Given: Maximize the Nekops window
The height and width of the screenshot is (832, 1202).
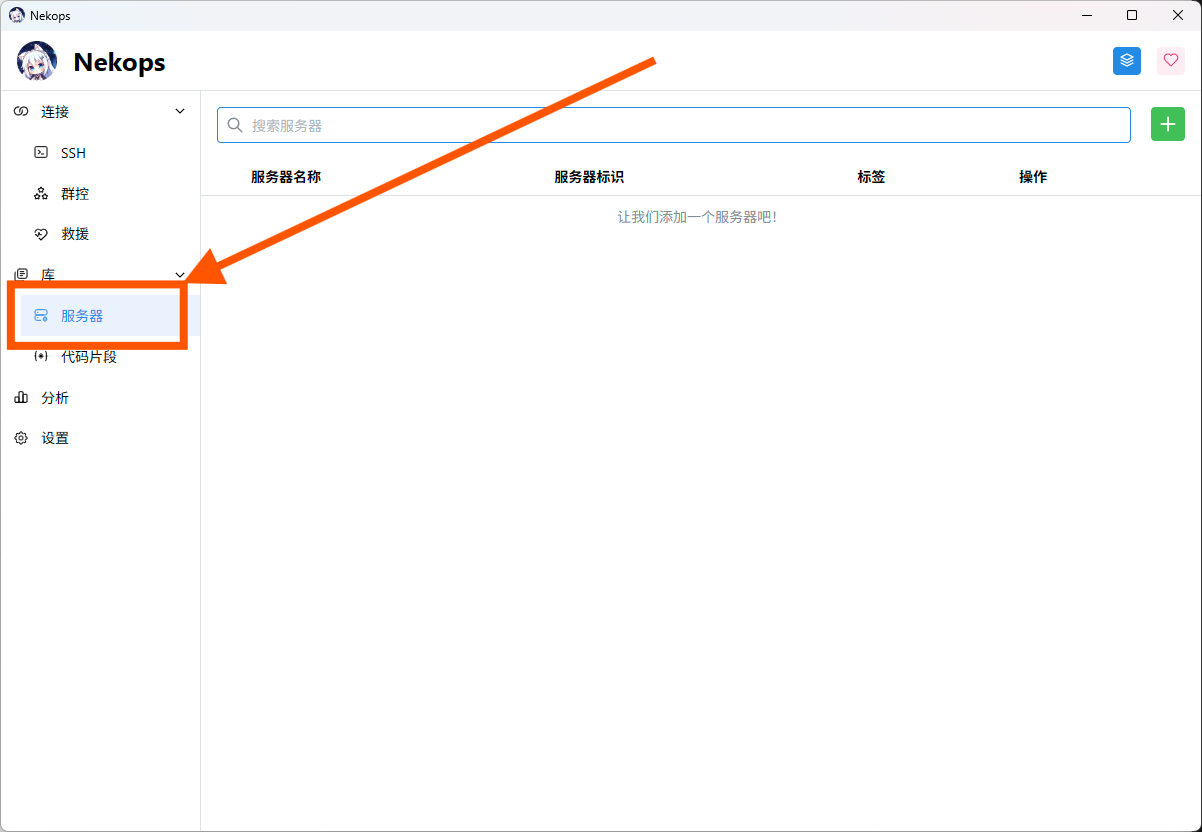Looking at the screenshot, I should point(1132,15).
